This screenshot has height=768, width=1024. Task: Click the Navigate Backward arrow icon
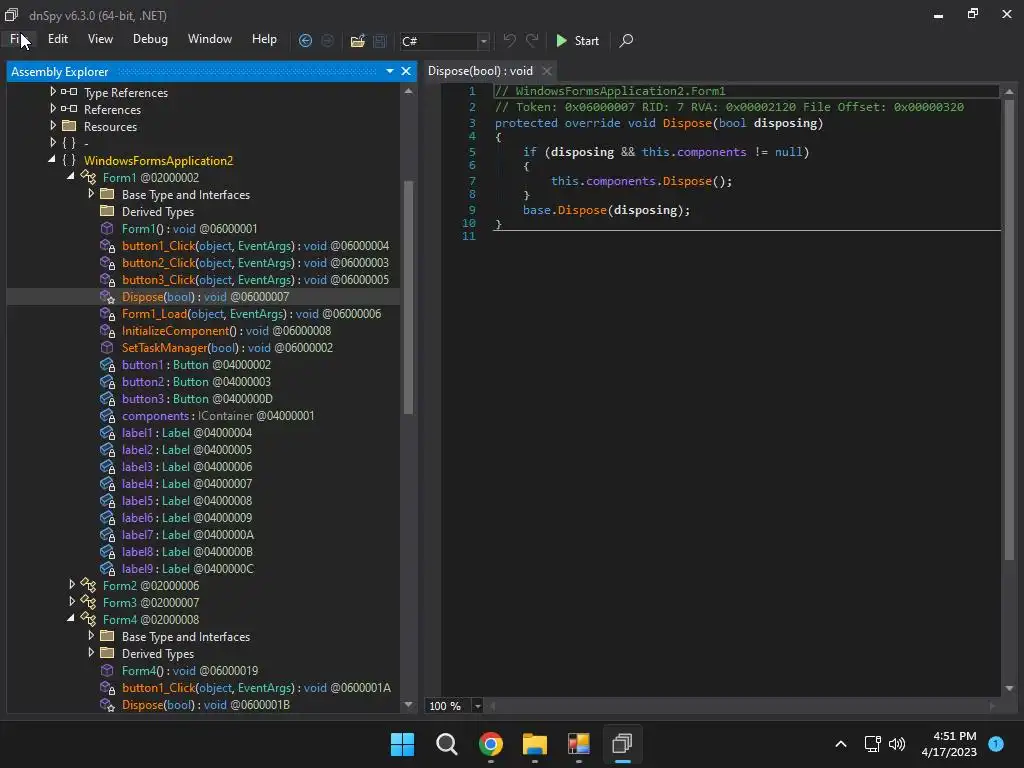tap(305, 40)
